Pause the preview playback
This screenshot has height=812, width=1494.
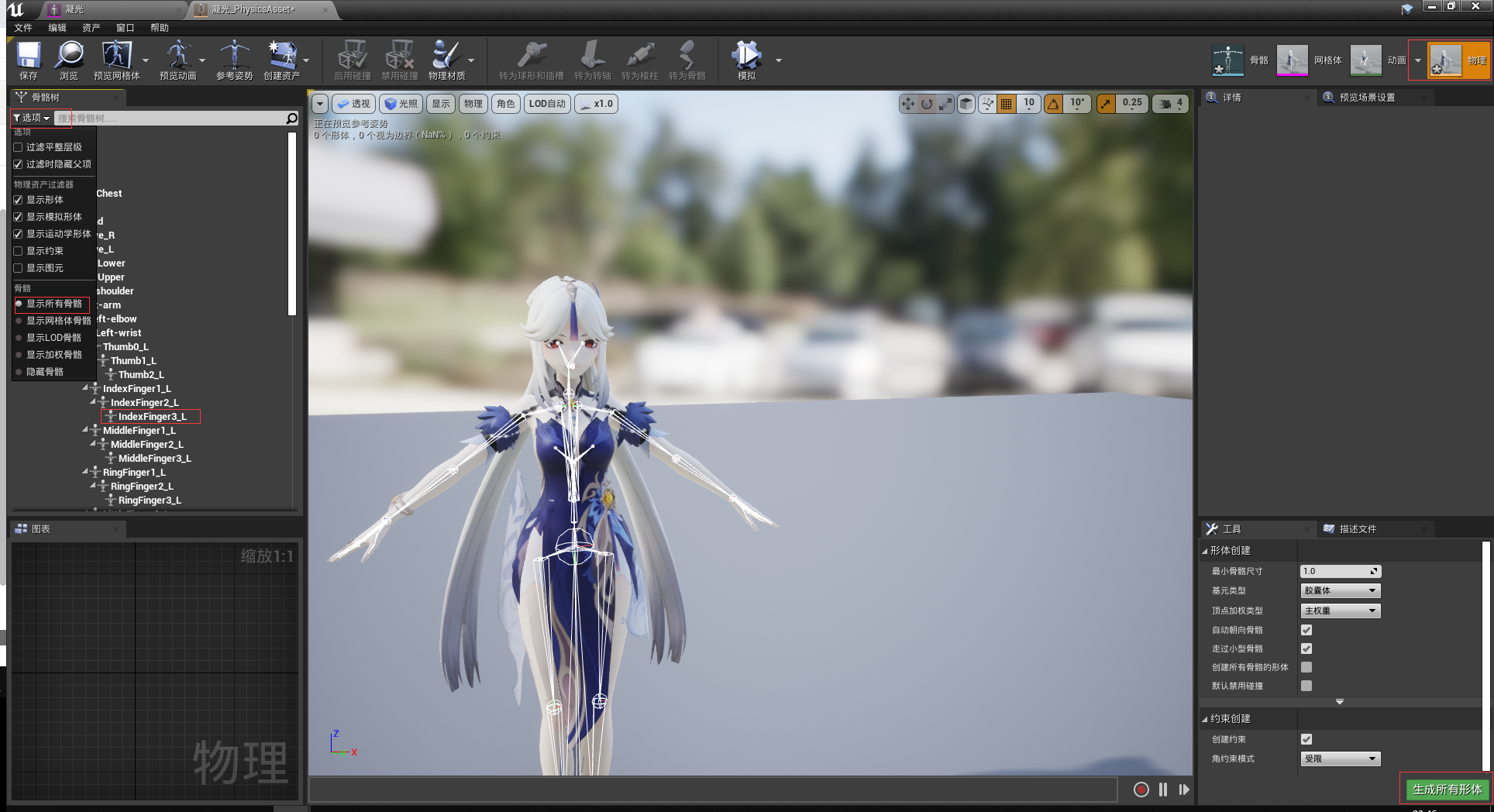point(1163,790)
